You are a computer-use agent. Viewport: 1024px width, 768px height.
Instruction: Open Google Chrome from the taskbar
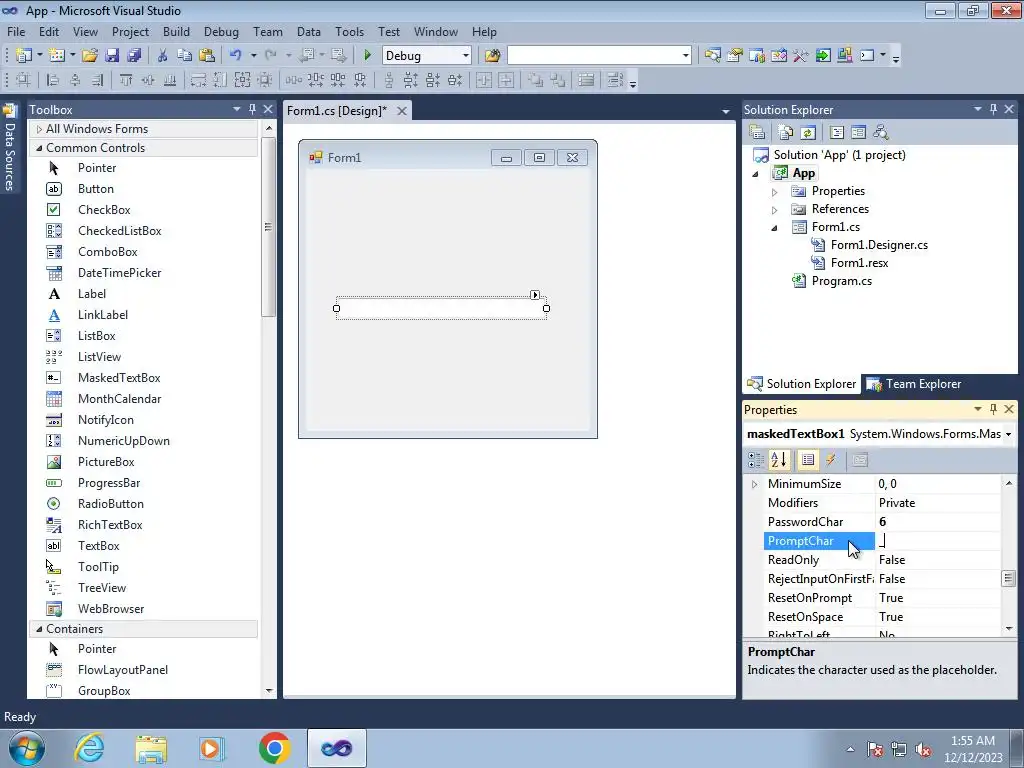[274, 748]
